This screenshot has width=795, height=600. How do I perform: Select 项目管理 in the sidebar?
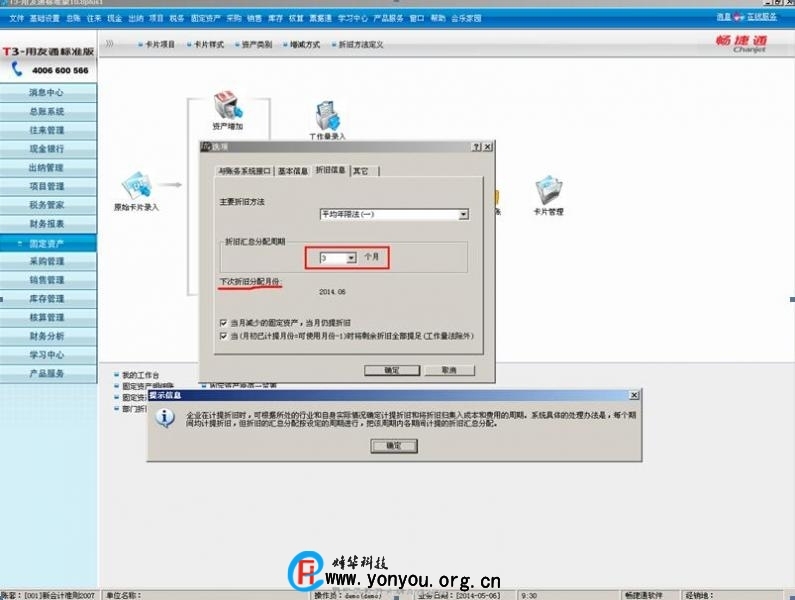coord(48,186)
